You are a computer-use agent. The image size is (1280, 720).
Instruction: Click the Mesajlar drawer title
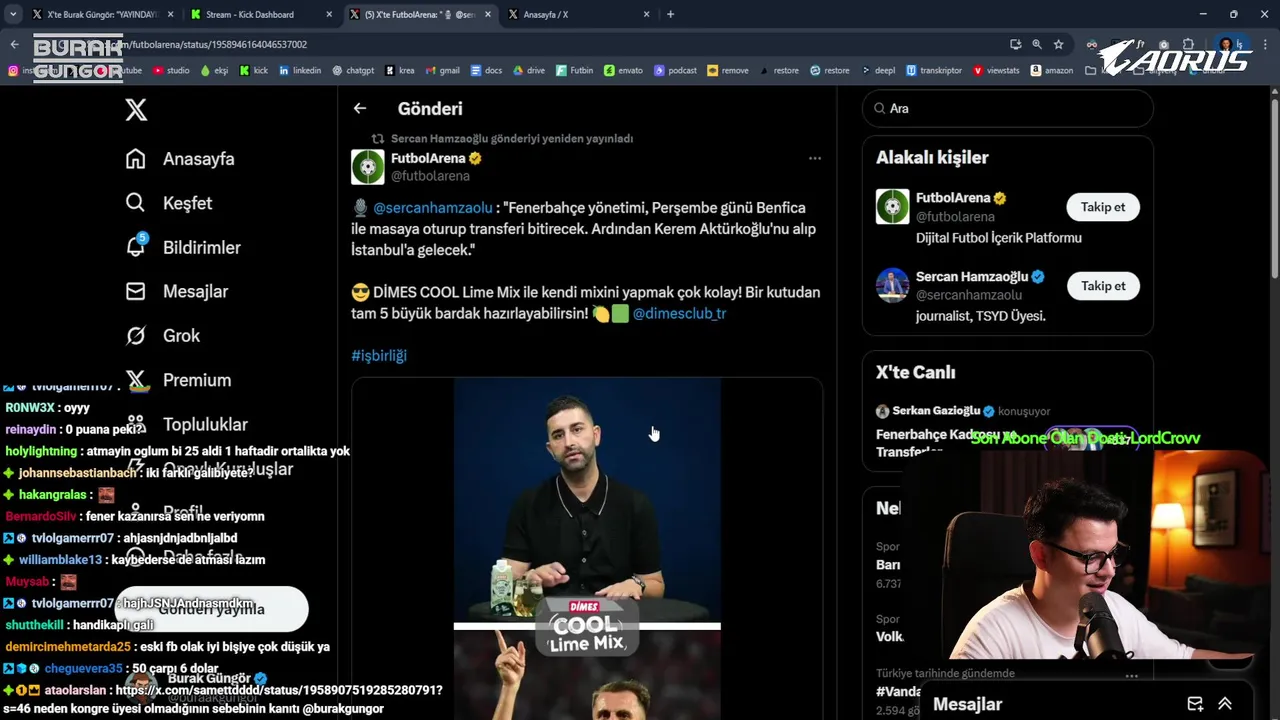[967, 704]
